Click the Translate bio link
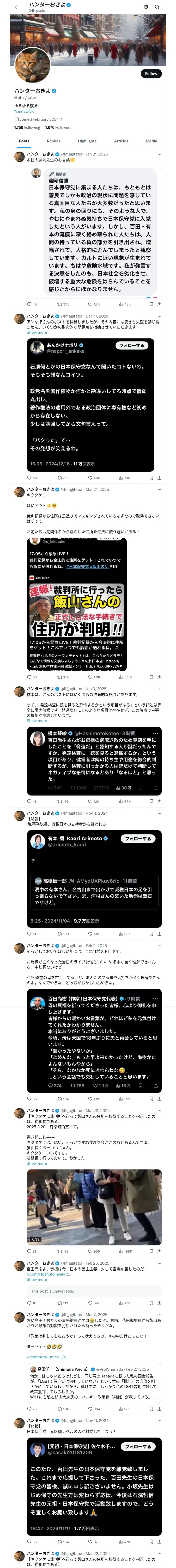The width and height of the screenshot is (176, 1568). pyautogui.click(x=24, y=111)
